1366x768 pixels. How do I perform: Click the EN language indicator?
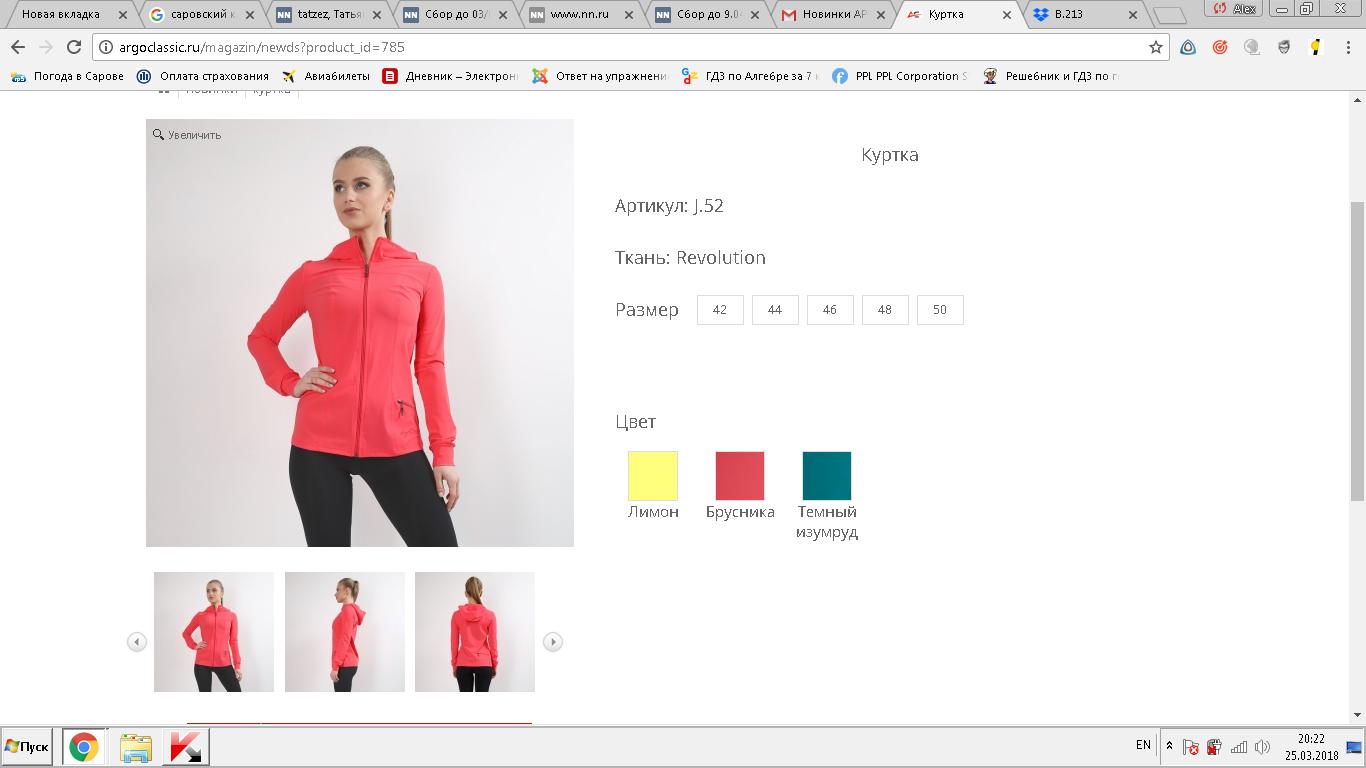(x=1143, y=745)
